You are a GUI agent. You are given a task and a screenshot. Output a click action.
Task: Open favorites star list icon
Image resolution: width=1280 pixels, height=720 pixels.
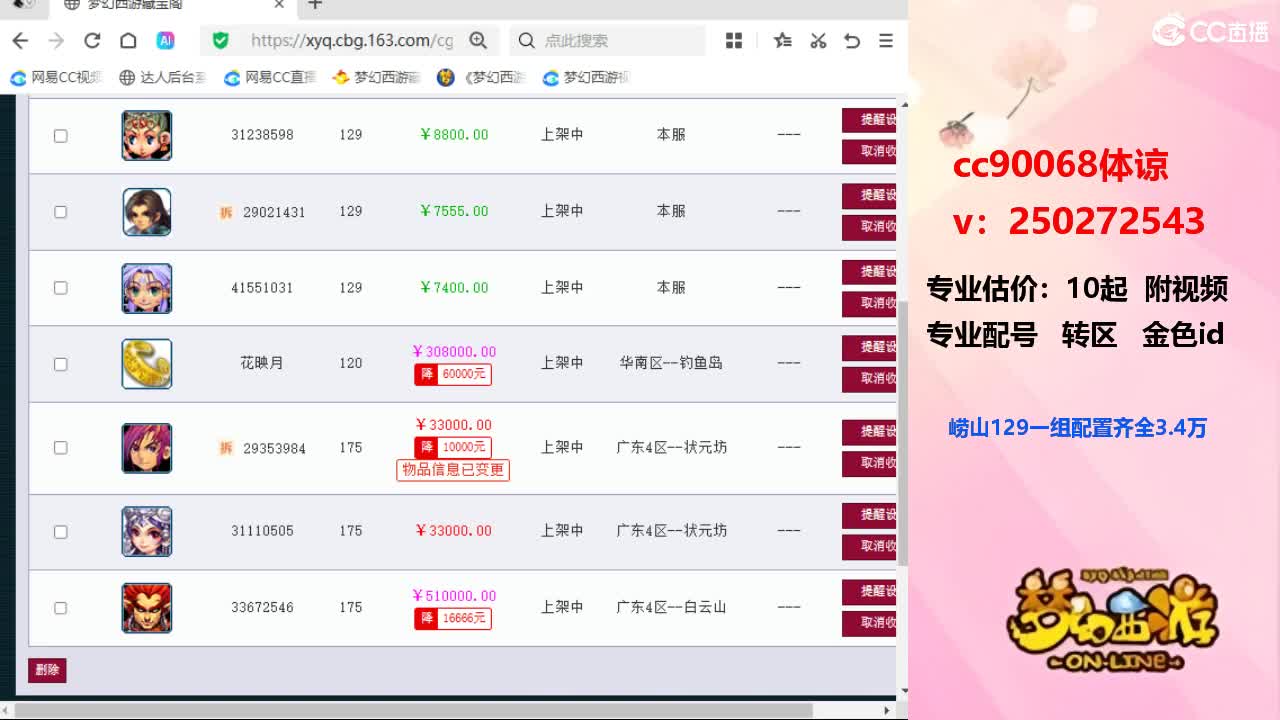tap(782, 41)
